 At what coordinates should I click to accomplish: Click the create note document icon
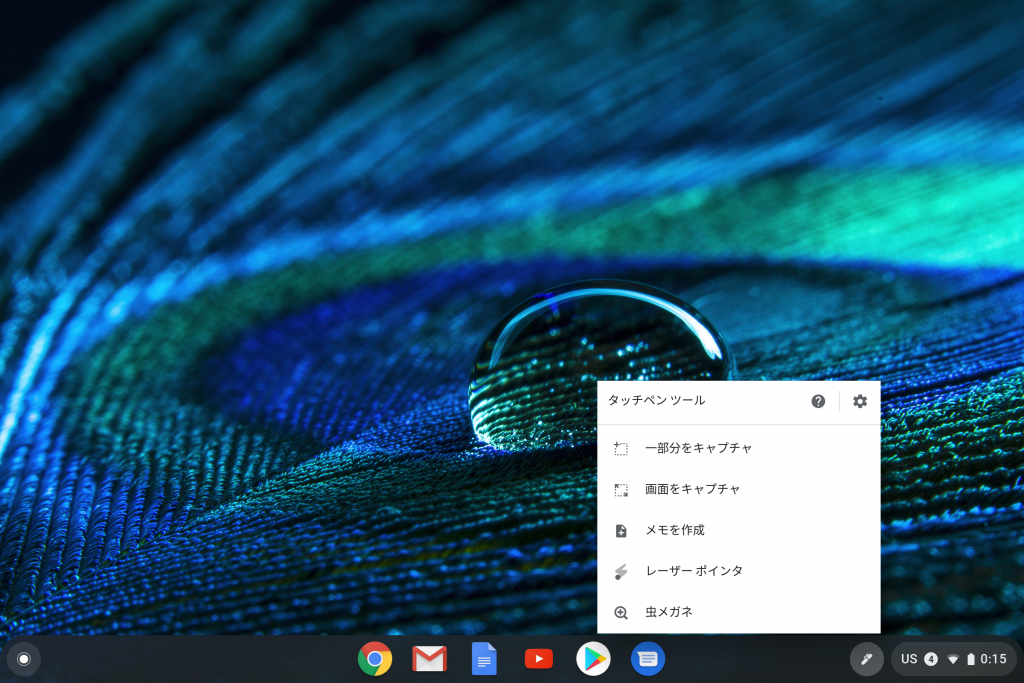pyautogui.click(x=621, y=531)
